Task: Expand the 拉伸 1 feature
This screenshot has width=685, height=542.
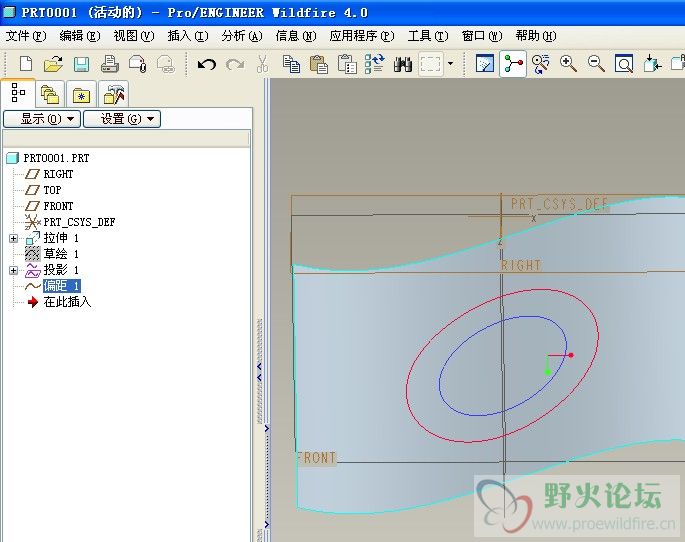Action: (13, 238)
